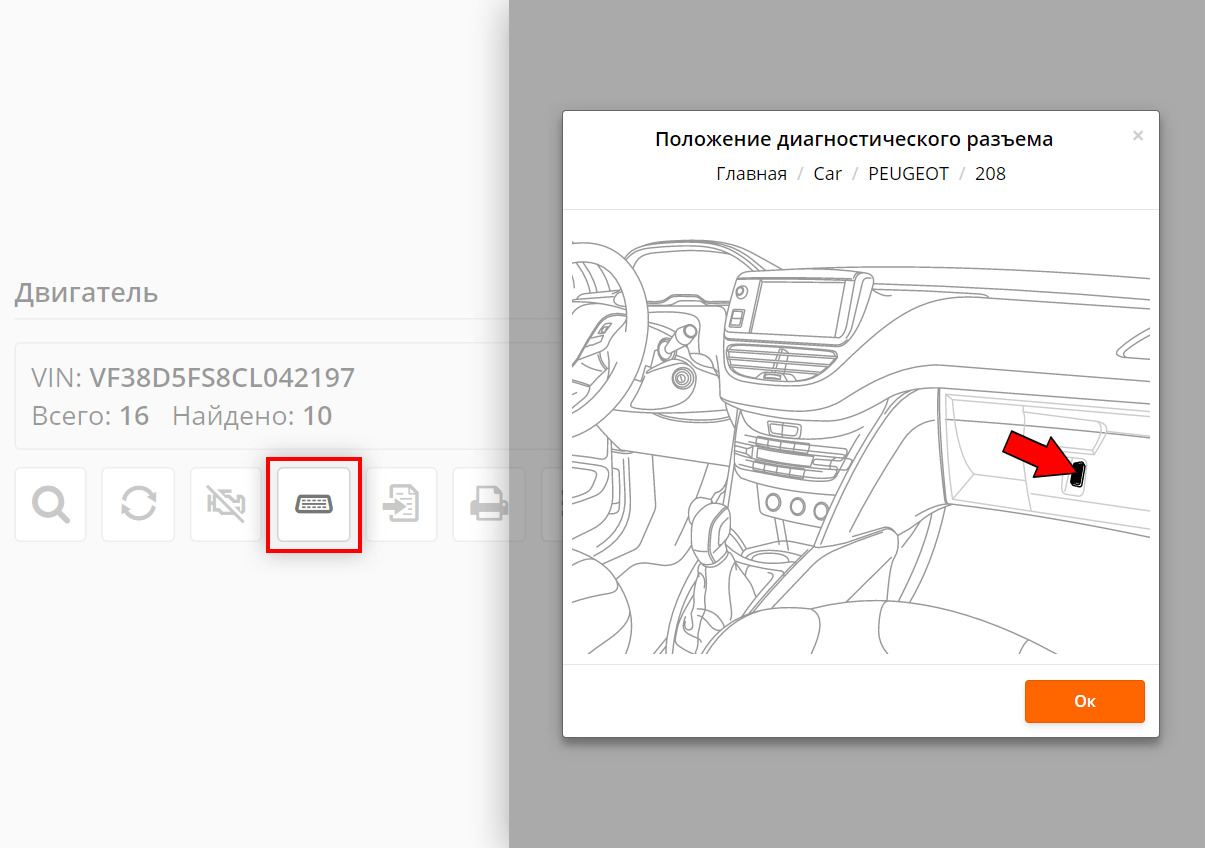Open the PEUGEOT breadcrumb level
This screenshot has height=848, width=1205.
click(908, 174)
